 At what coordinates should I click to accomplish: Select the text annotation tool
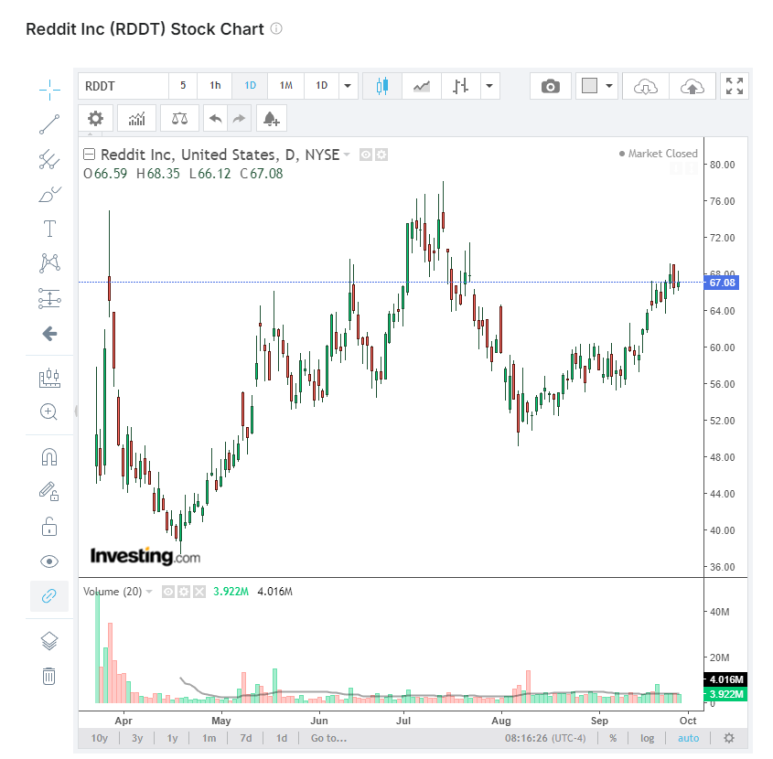click(49, 229)
